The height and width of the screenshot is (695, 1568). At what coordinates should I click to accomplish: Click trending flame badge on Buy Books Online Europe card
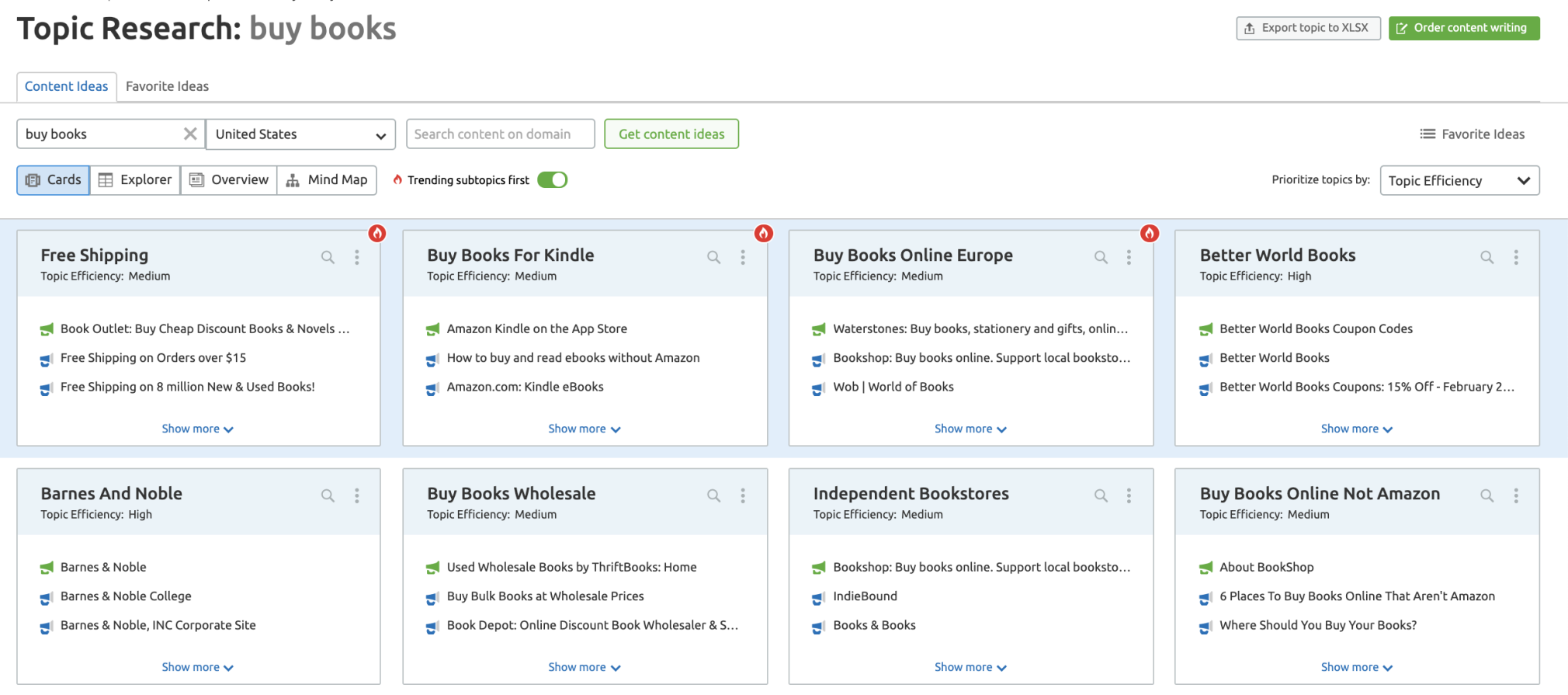click(x=1150, y=233)
